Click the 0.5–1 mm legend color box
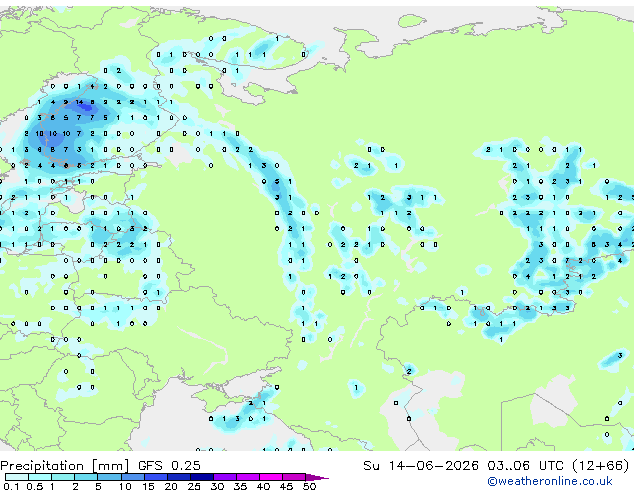Screen dimensions: 634x490 40,477
